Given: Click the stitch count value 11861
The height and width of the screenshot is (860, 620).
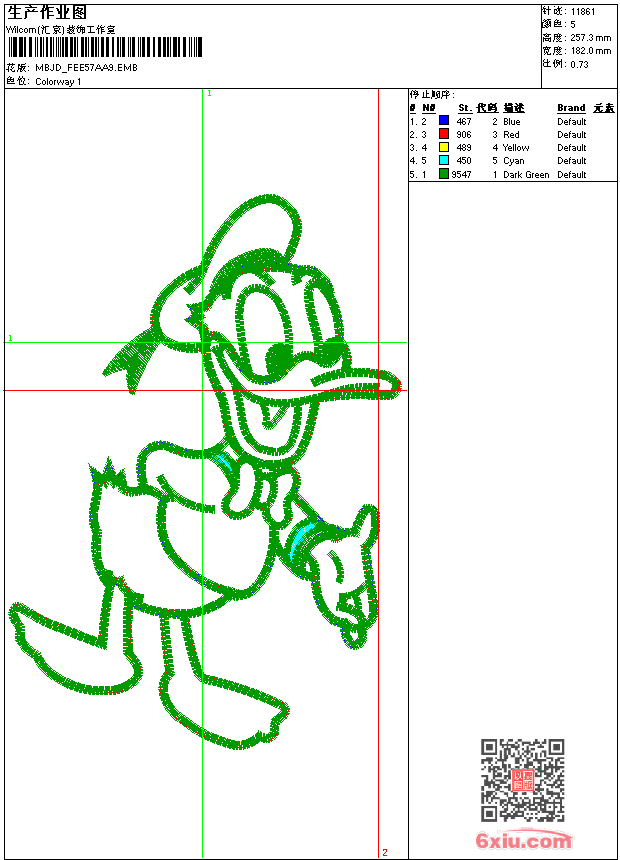Looking at the screenshot, I should (583, 12).
